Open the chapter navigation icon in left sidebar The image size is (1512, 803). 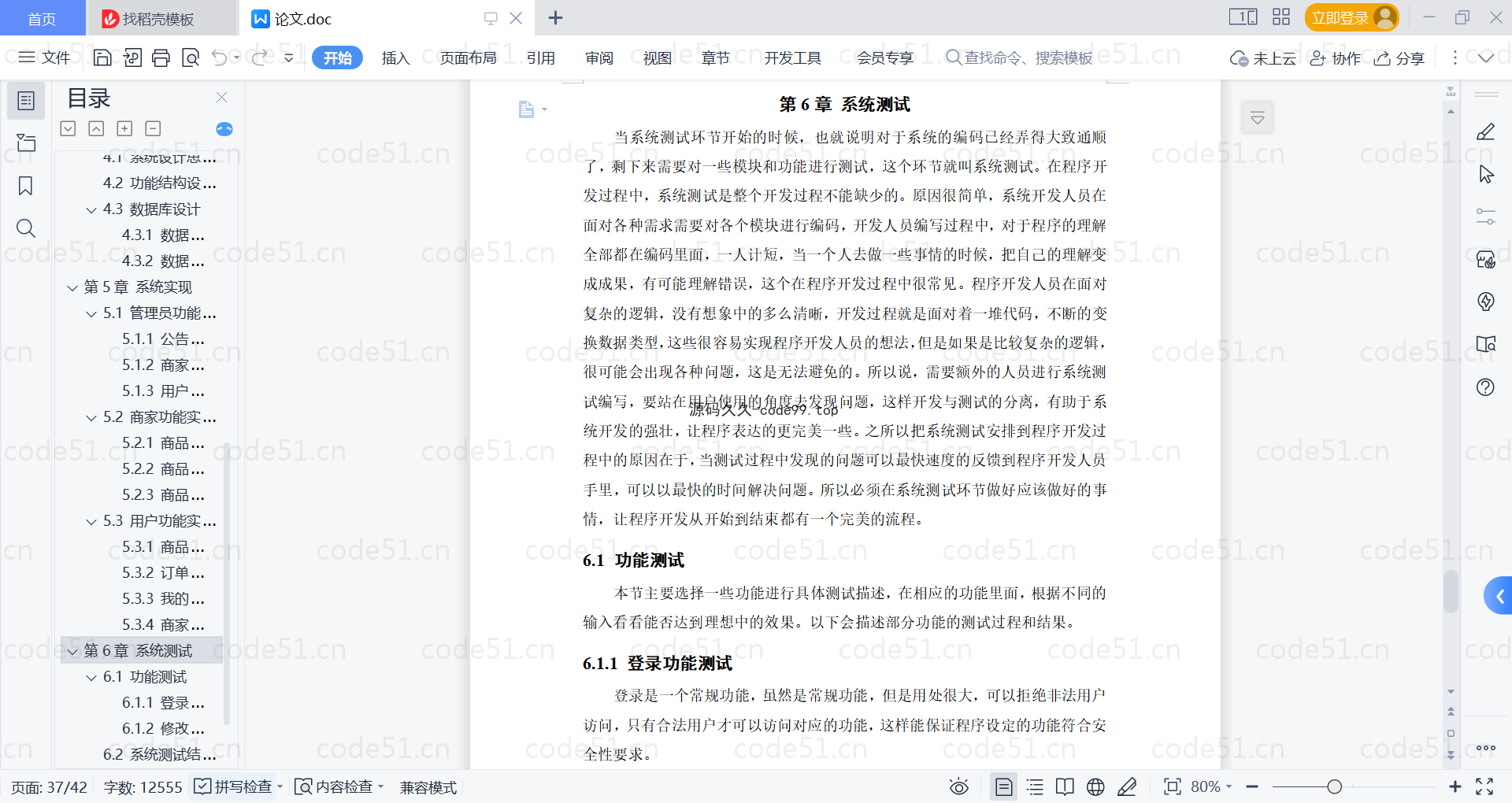point(26,142)
